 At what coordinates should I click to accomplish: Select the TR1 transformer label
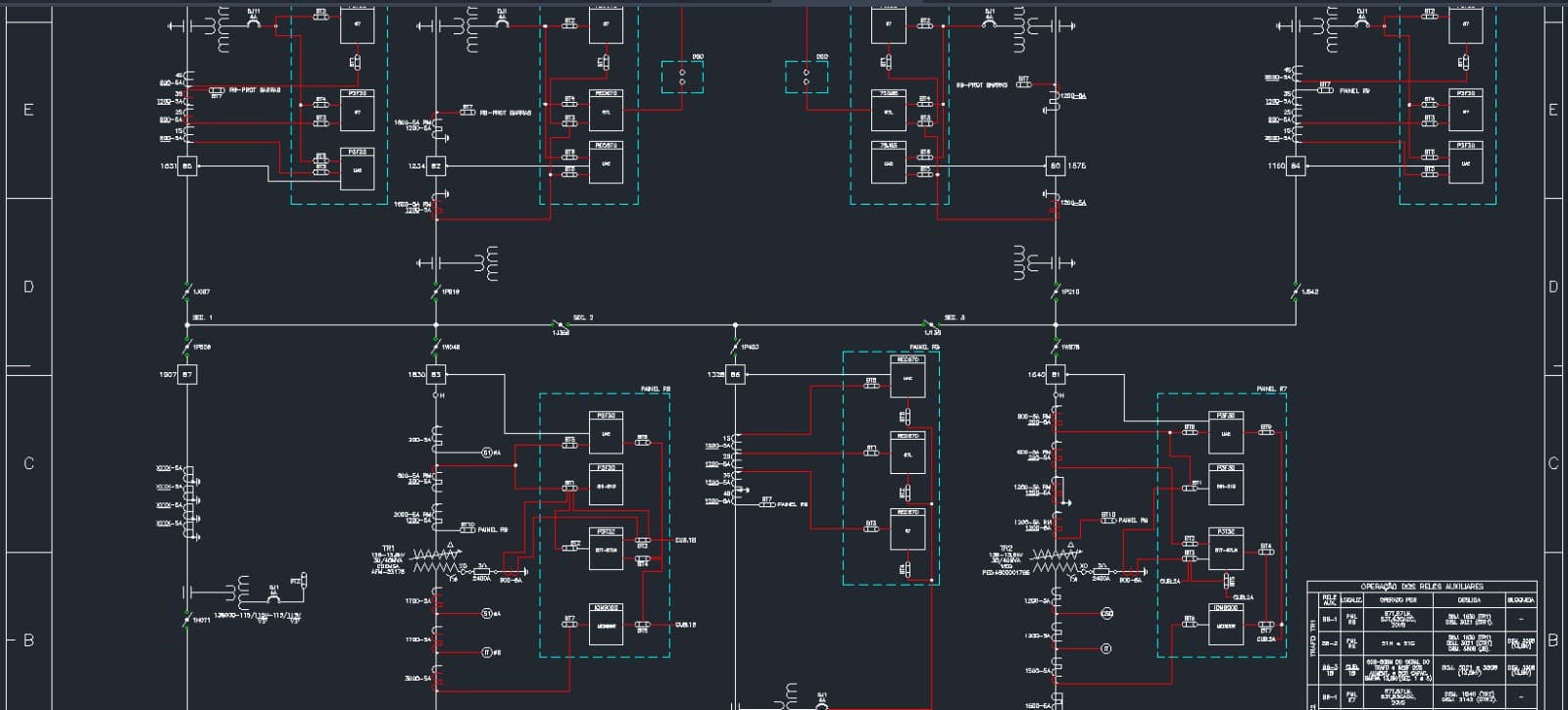[x=388, y=549]
